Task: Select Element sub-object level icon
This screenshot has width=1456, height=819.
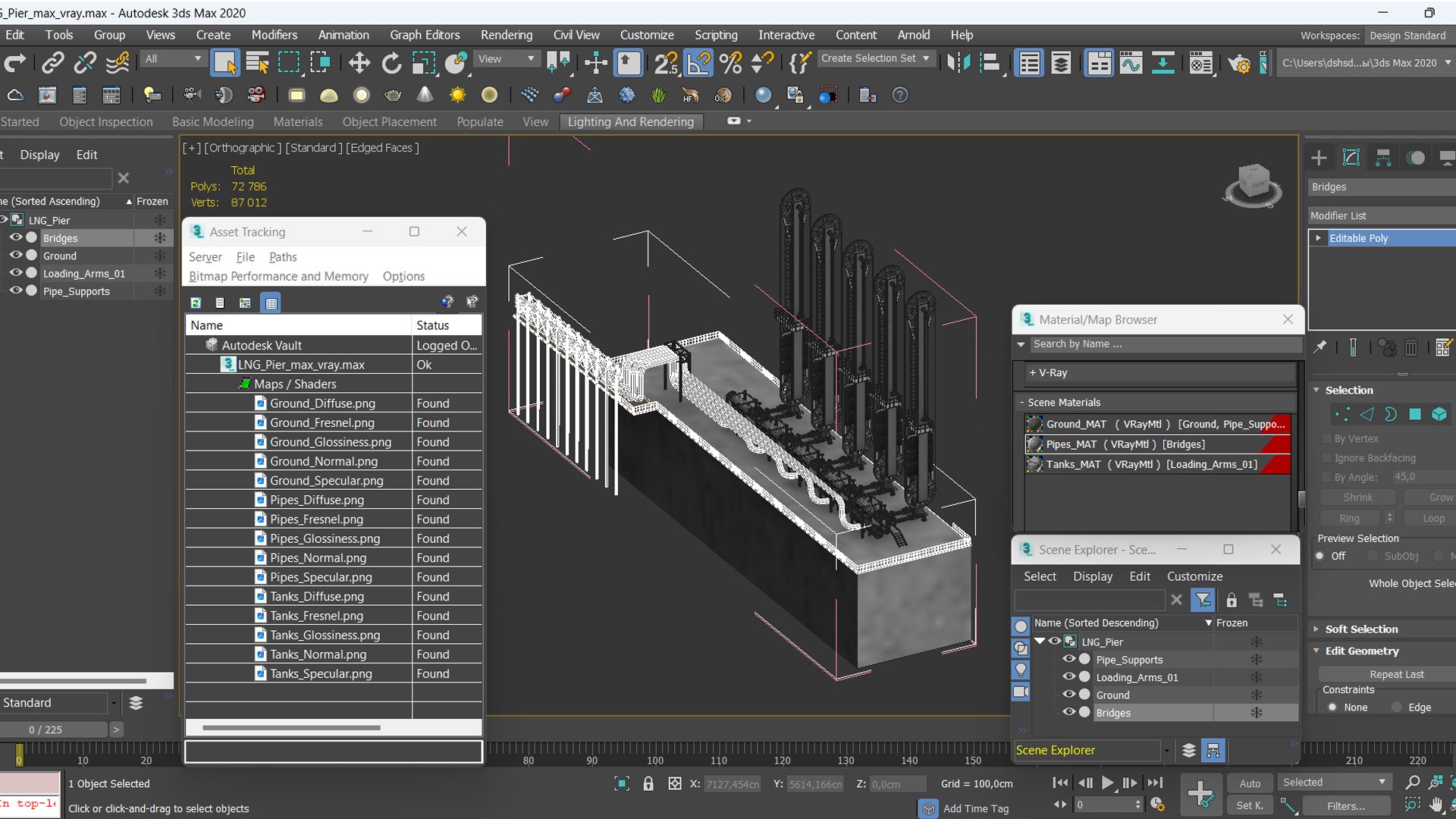Action: click(x=1439, y=414)
